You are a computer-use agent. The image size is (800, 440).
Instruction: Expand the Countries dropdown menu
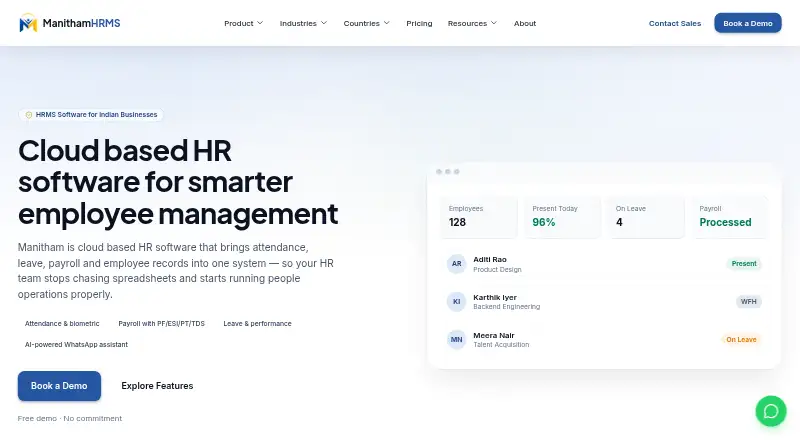click(366, 23)
